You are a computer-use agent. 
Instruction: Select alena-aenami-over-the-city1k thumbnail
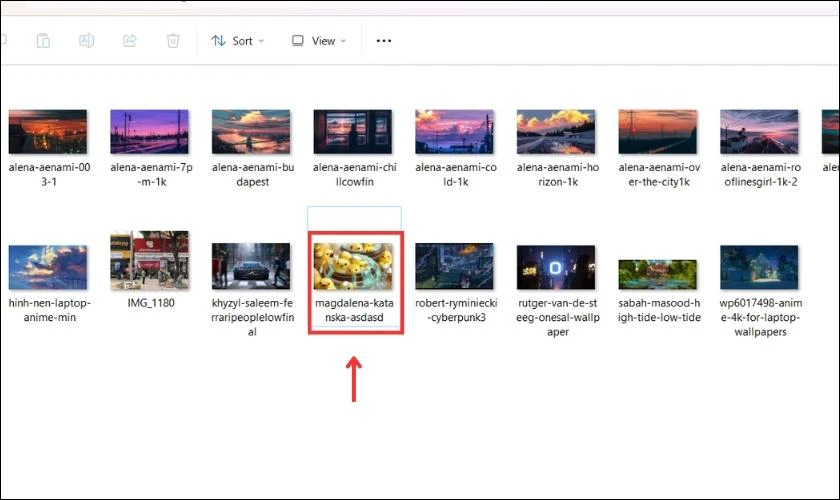click(x=658, y=132)
